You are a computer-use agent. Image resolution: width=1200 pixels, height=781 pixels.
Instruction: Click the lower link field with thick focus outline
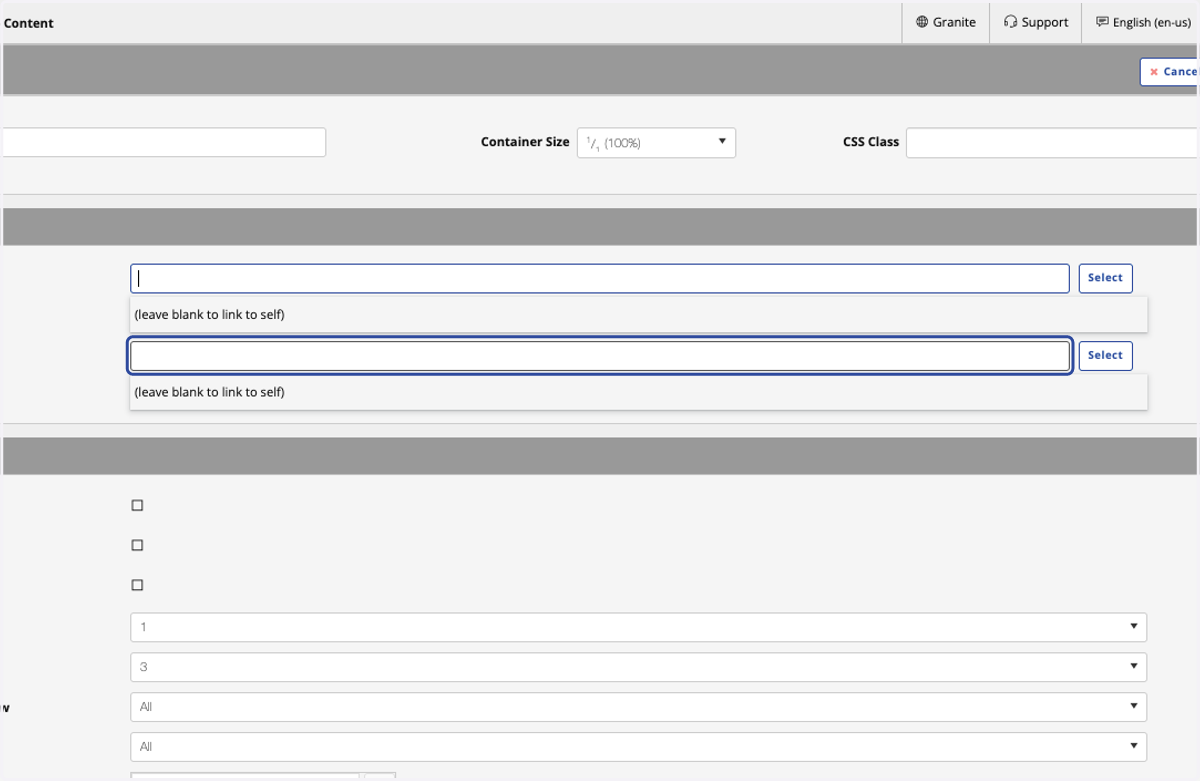(x=600, y=356)
